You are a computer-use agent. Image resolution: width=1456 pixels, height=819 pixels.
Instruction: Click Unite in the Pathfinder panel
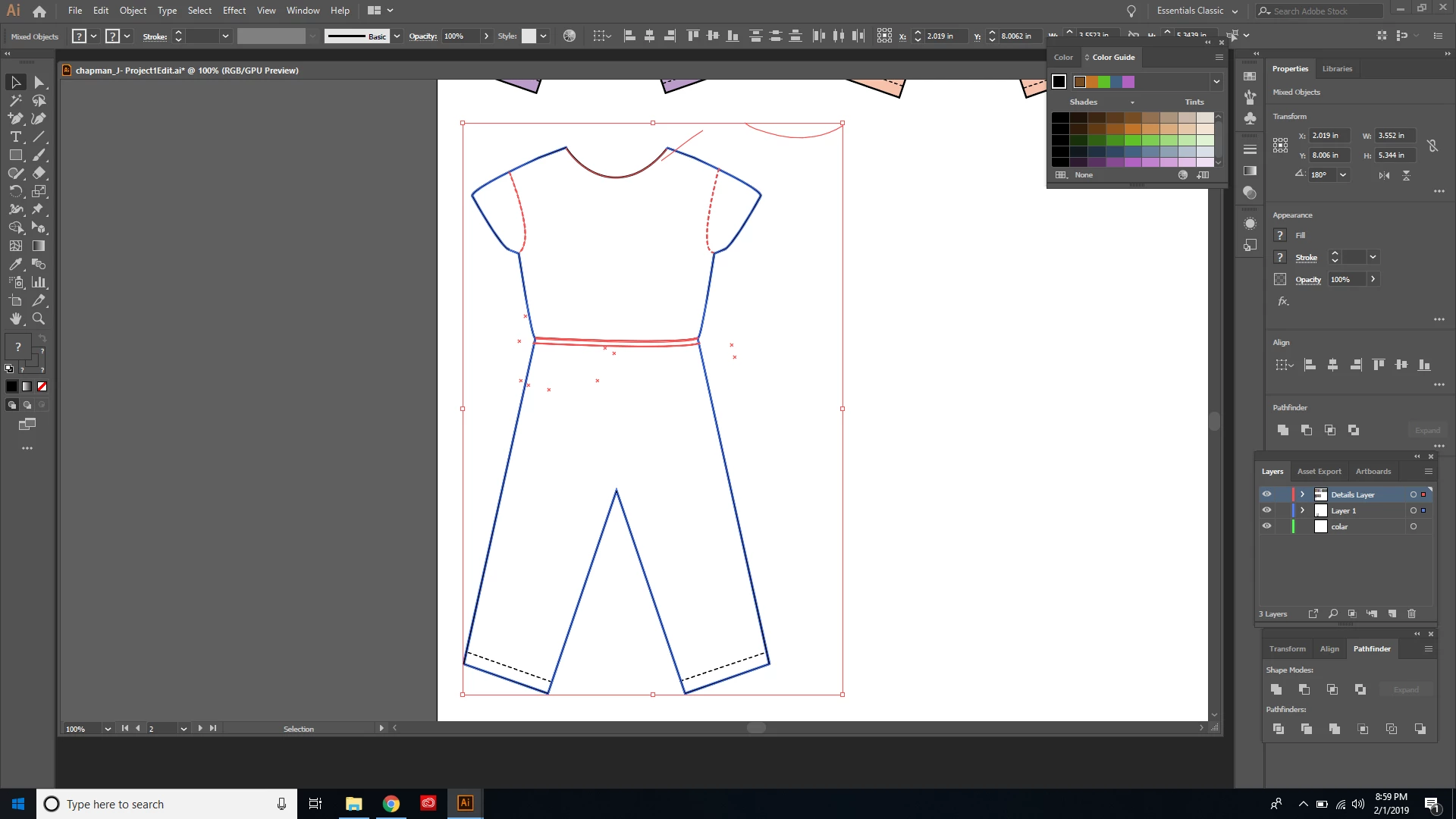1276,689
